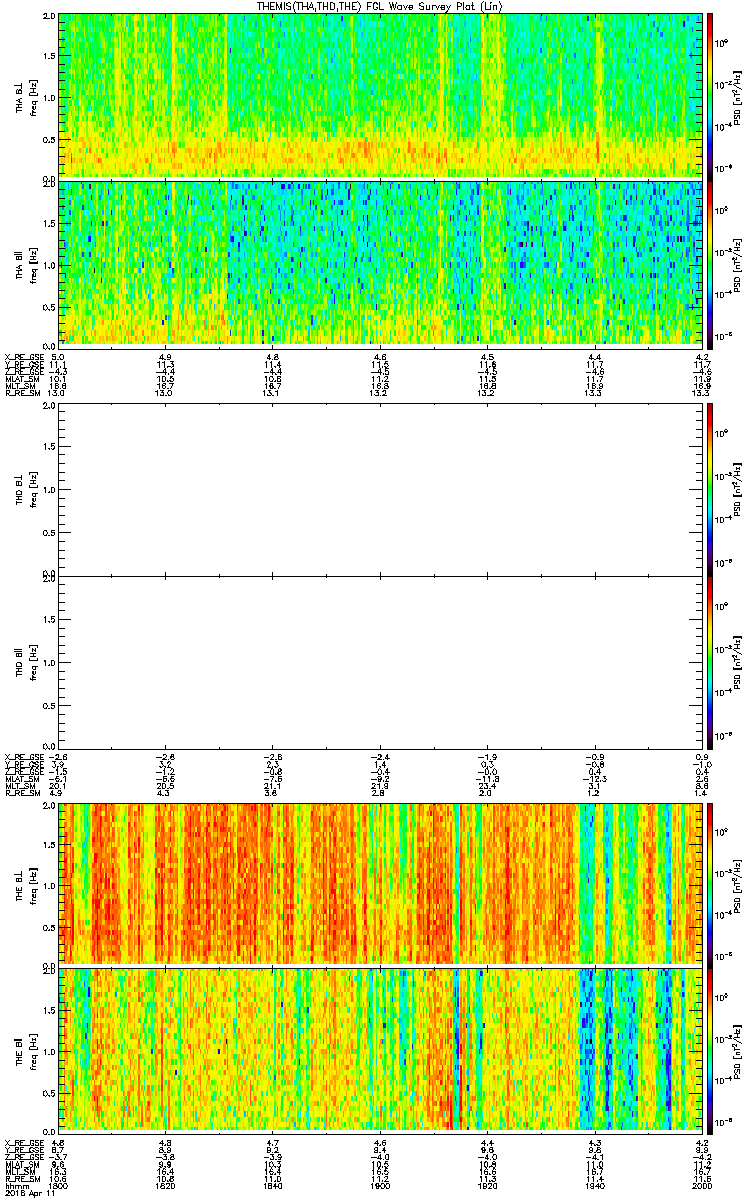
Task: Click the 1.0 frequency tick on THD B⊥ axis
Action: click(x=49, y=490)
